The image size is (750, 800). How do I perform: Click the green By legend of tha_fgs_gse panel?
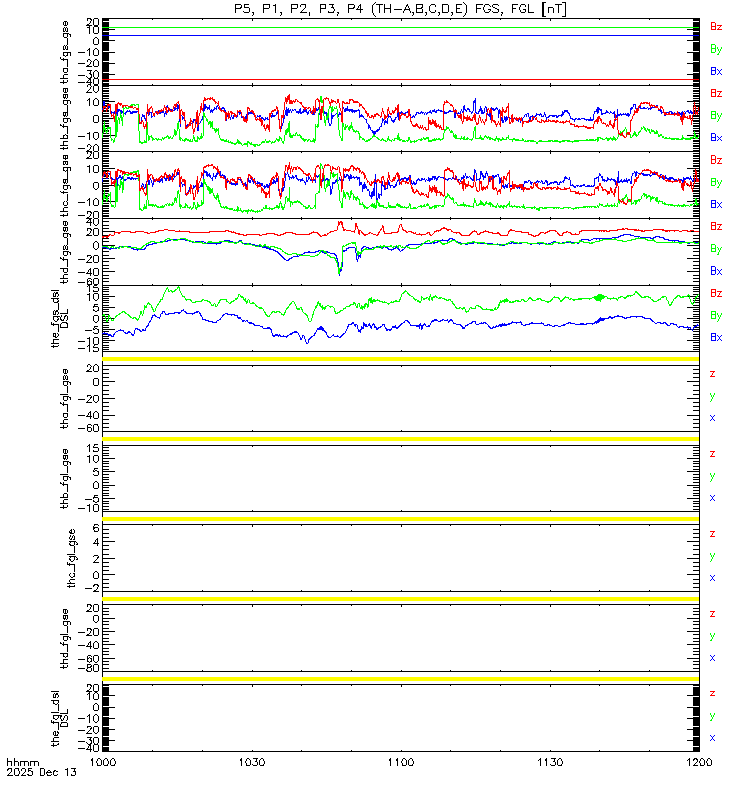click(x=716, y=49)
